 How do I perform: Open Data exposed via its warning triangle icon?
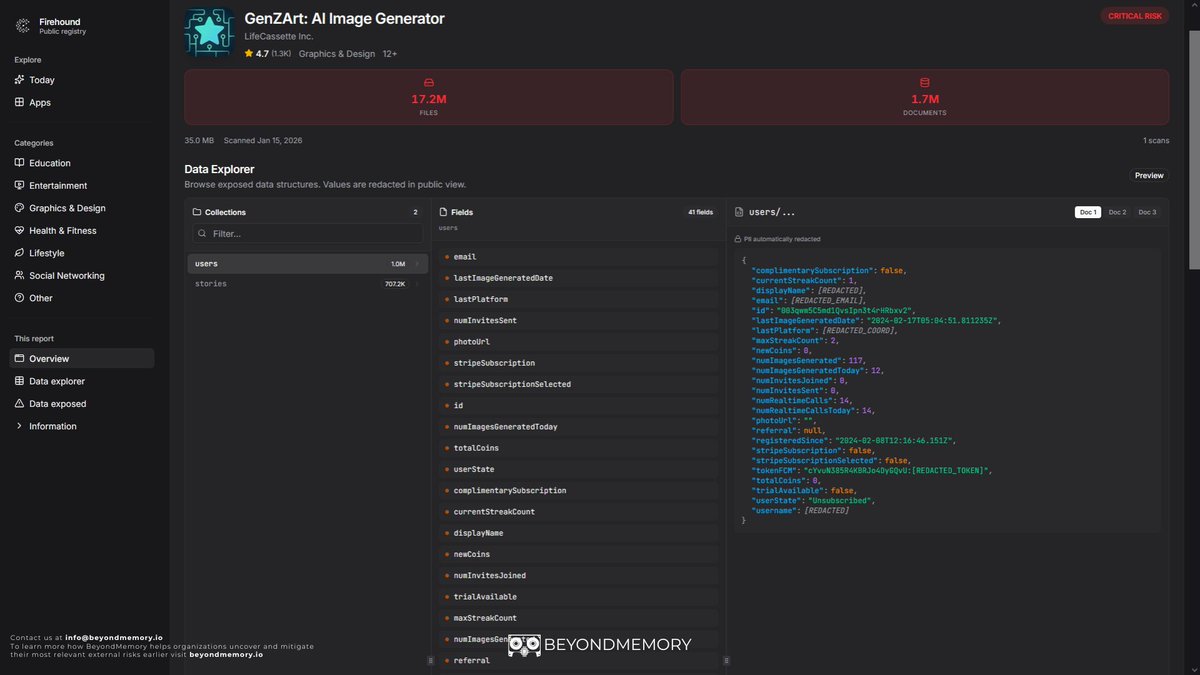point(19,403)
